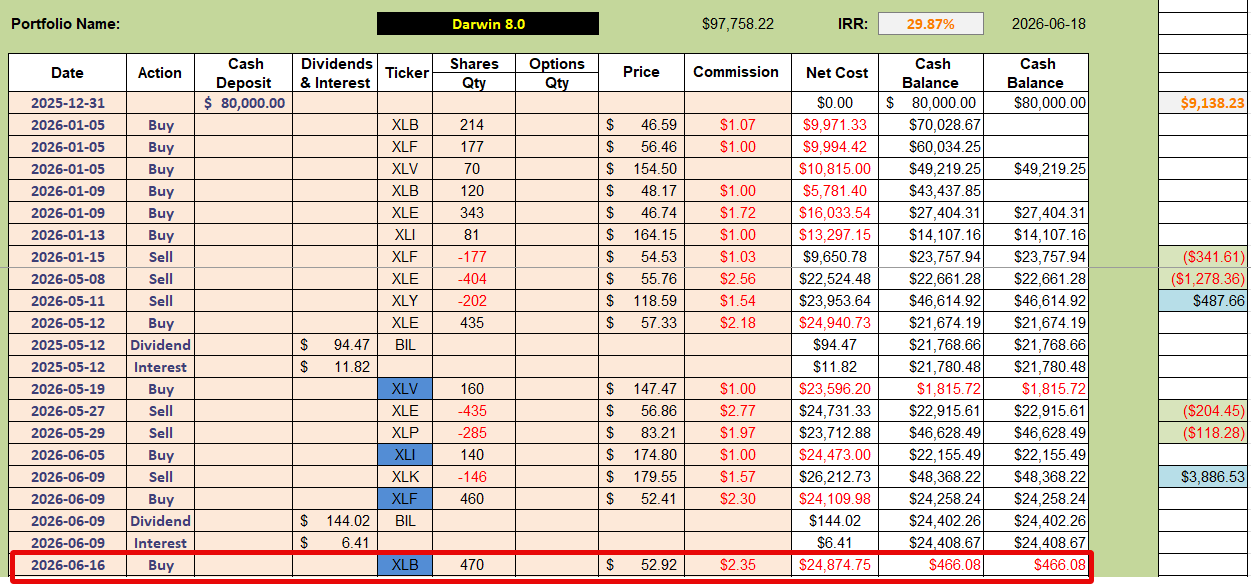Select the Darwin 8.0 portfolio name cell
Viewport: 1251px width, 584px height.
click(488, 24)
